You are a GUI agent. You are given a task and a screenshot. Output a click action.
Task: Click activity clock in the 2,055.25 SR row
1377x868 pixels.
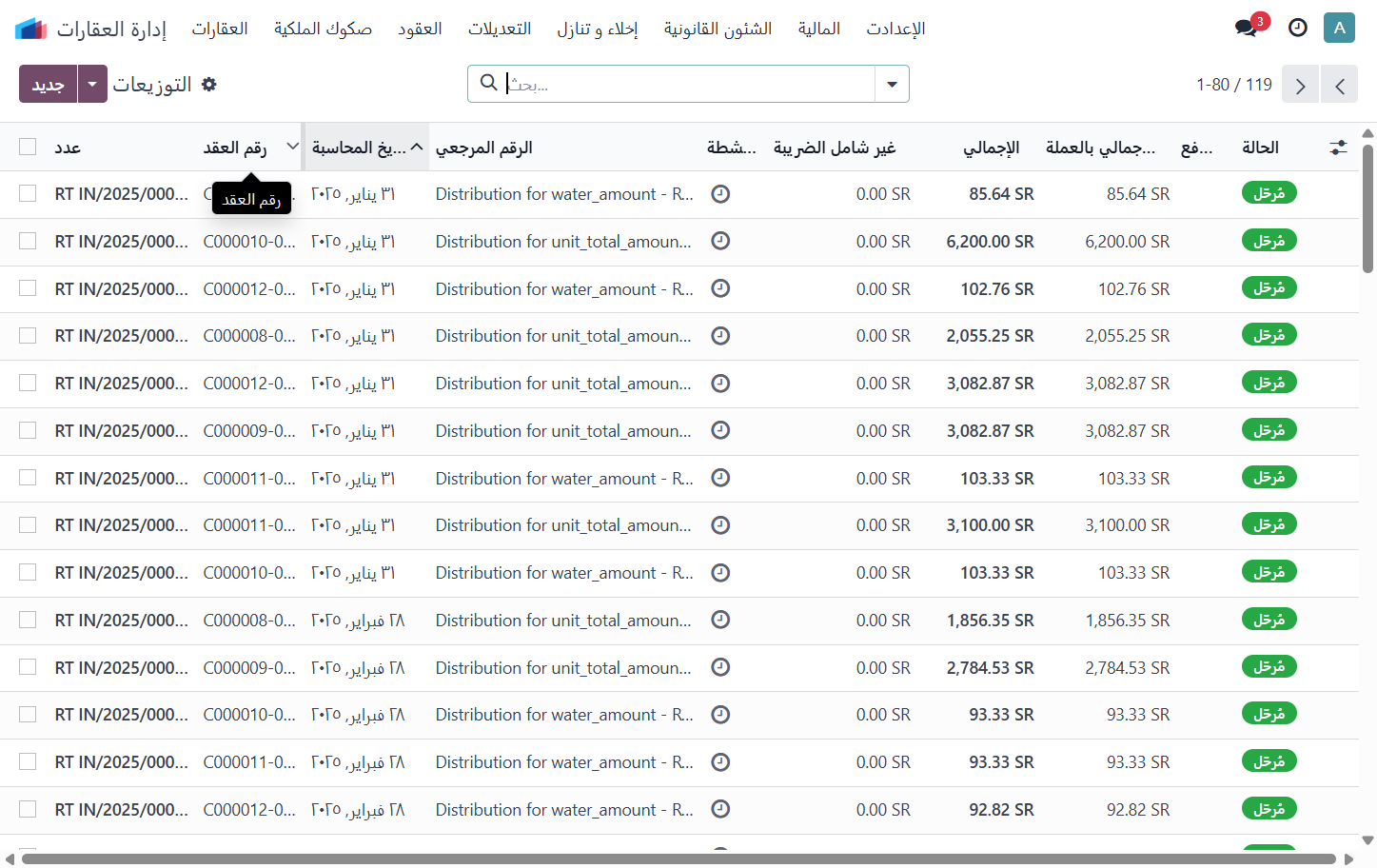[x=720, y=335]
